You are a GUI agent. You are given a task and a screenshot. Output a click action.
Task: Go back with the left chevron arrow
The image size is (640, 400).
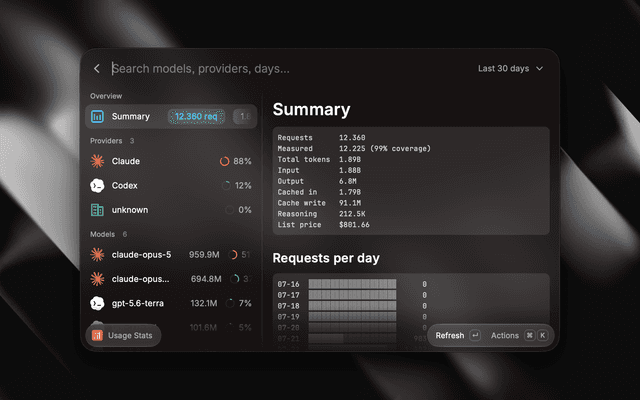point(97,69)
